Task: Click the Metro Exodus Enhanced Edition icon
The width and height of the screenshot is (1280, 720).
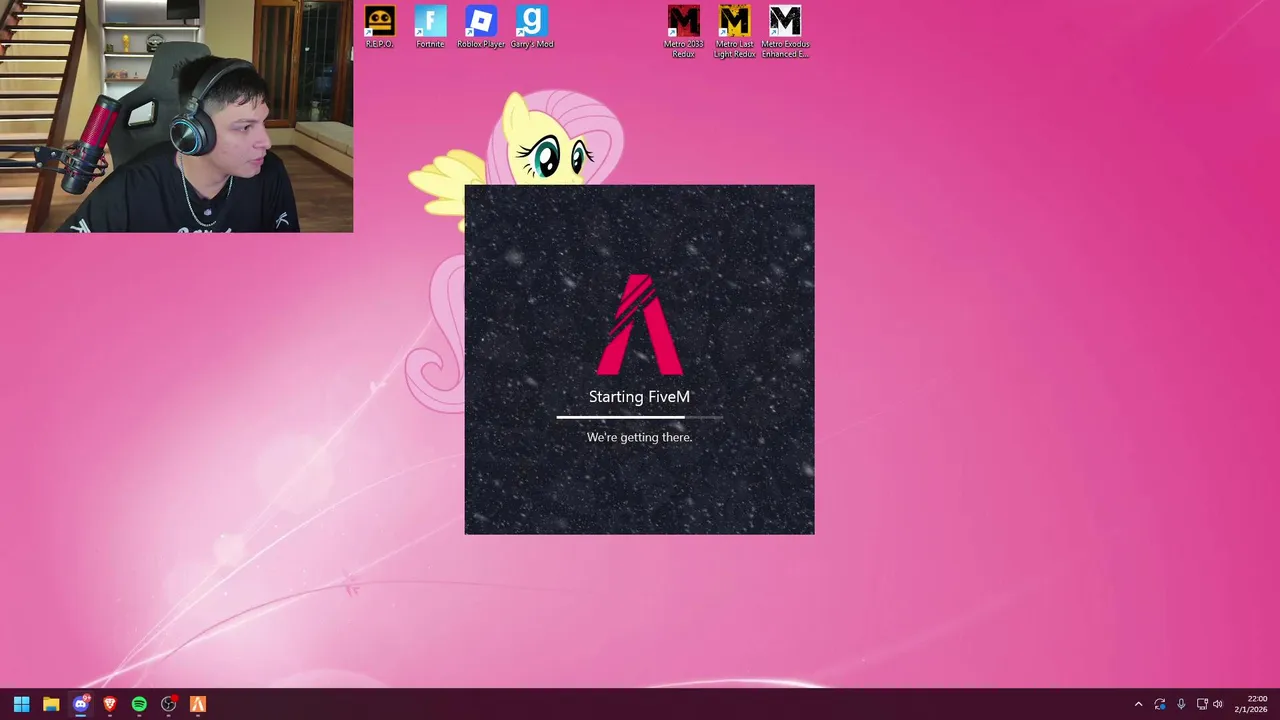Action: [x=785, y=32]
